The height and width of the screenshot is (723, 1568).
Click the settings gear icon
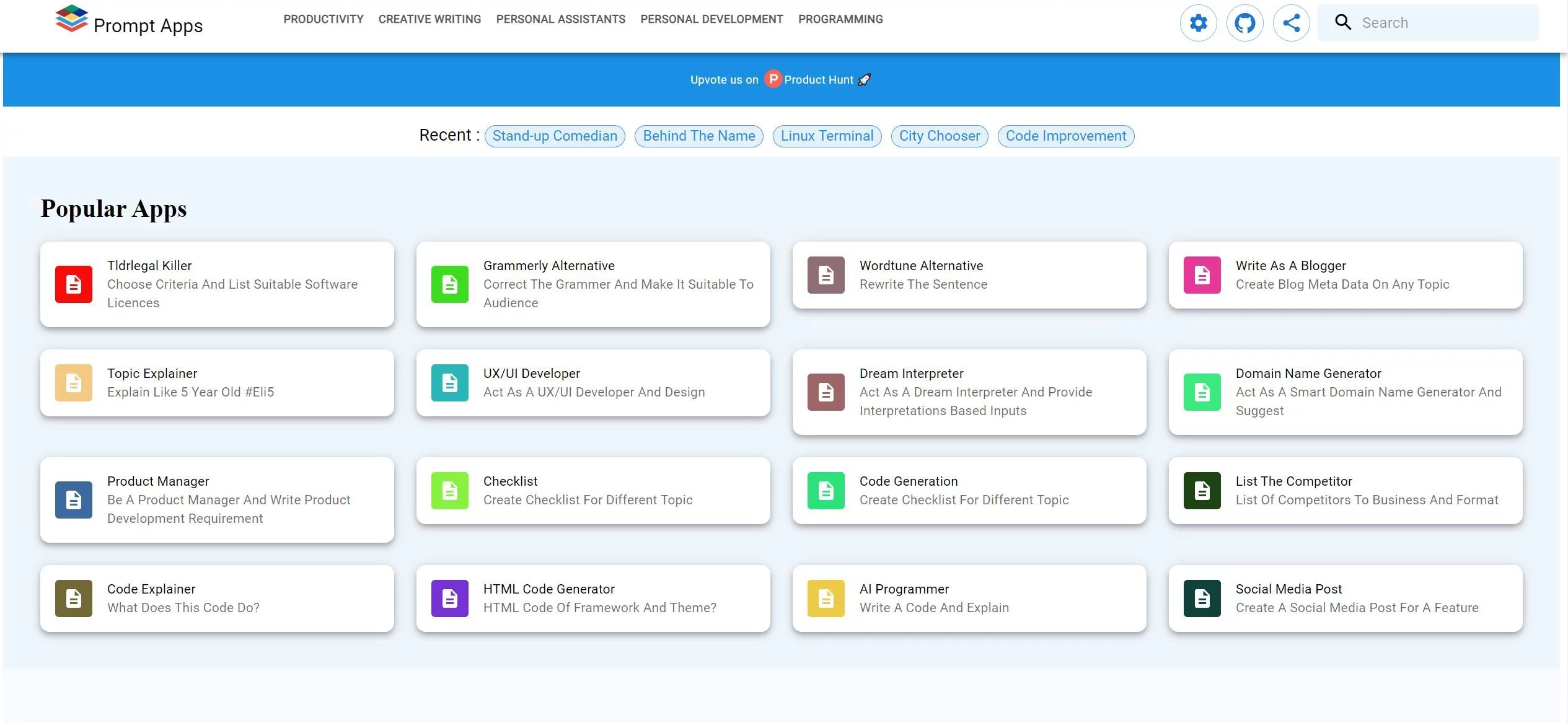pos(1198,22)
